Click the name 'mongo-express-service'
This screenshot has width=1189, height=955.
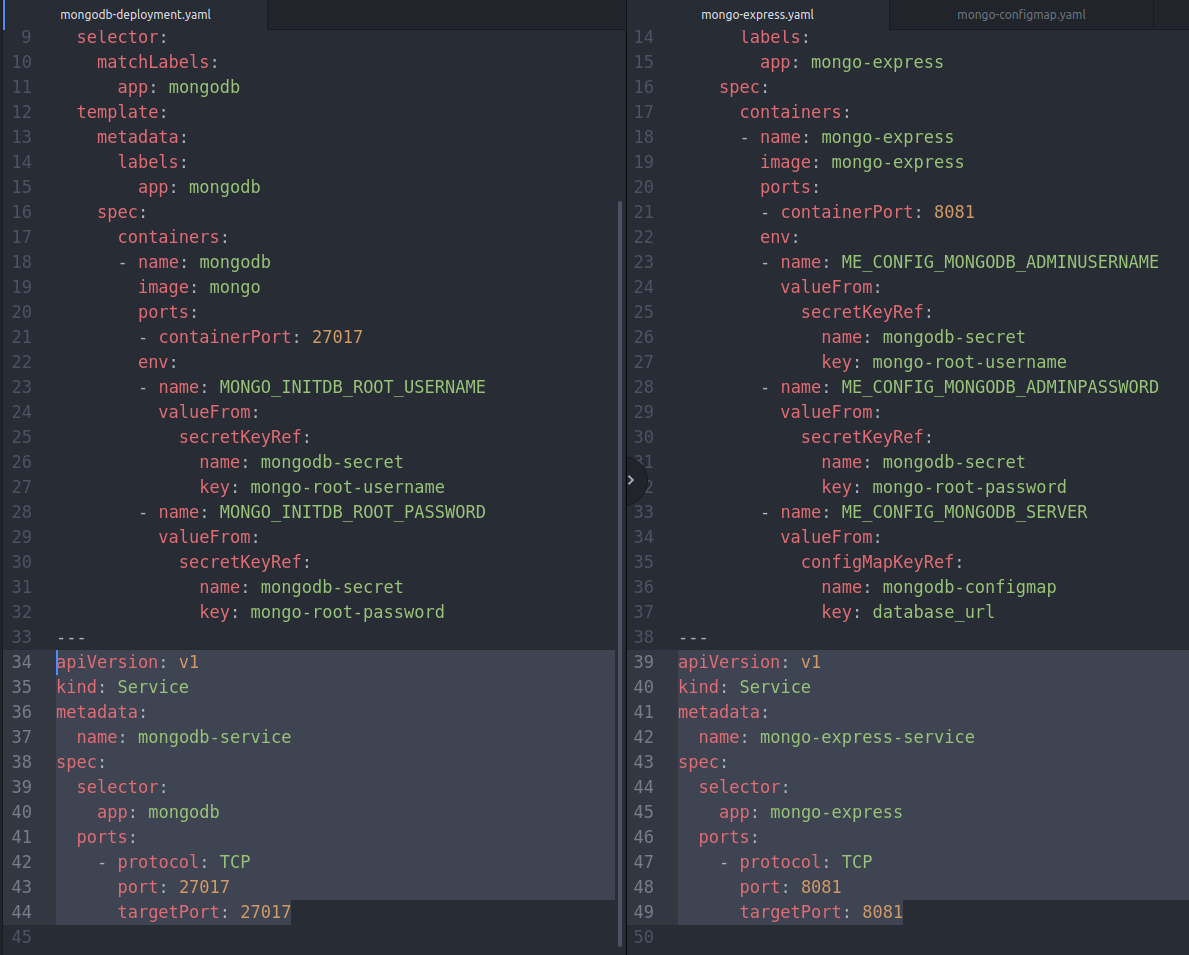[867, 738]
